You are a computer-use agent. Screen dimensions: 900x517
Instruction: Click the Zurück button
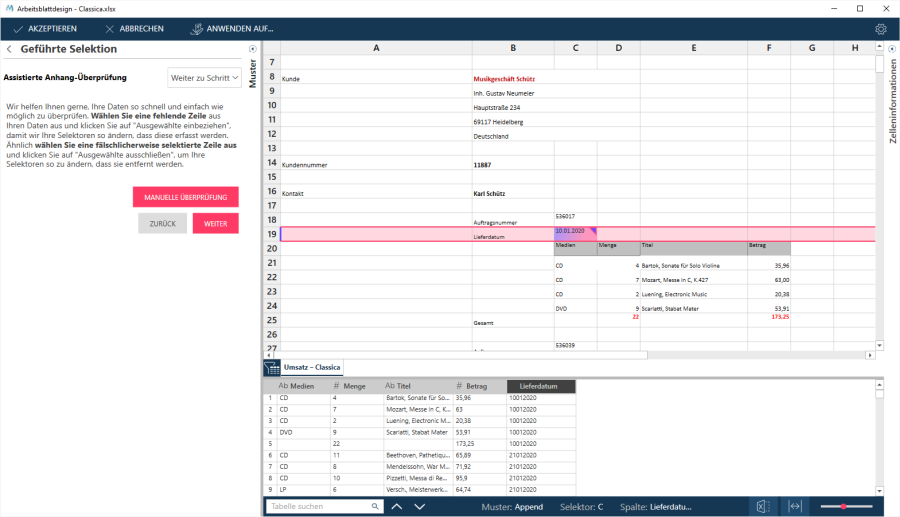tap(162, 224)
